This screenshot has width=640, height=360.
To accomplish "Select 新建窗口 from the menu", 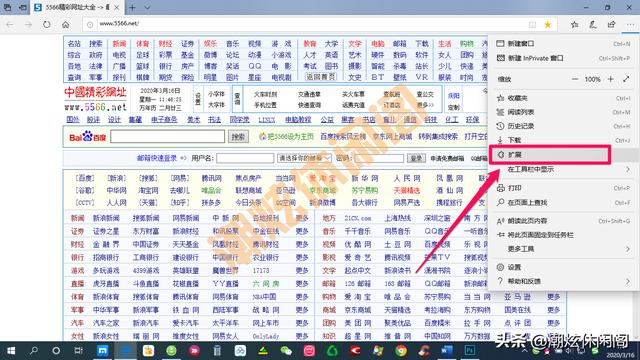I will (x=563, y=44).
